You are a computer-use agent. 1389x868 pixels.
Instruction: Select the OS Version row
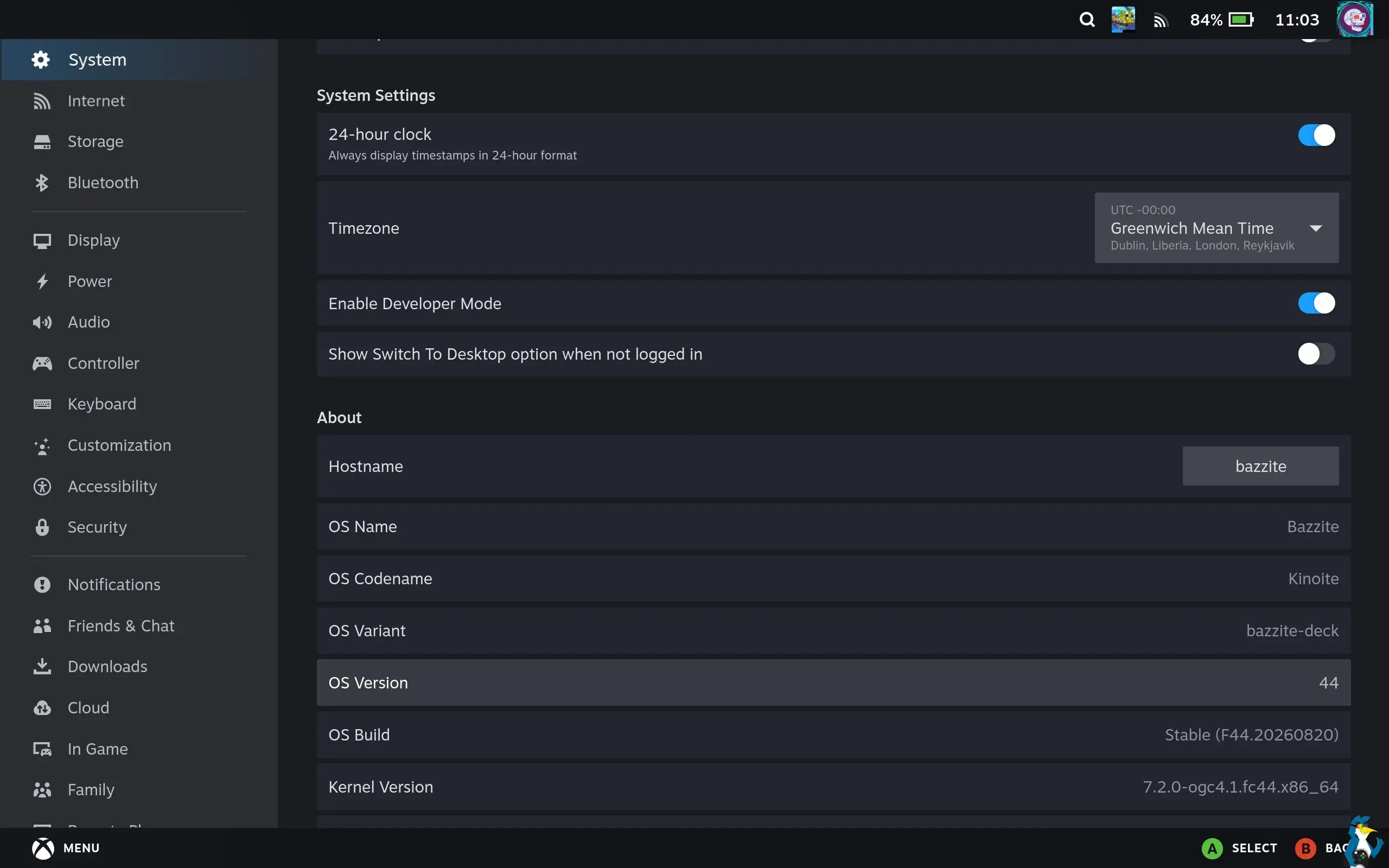833,682
